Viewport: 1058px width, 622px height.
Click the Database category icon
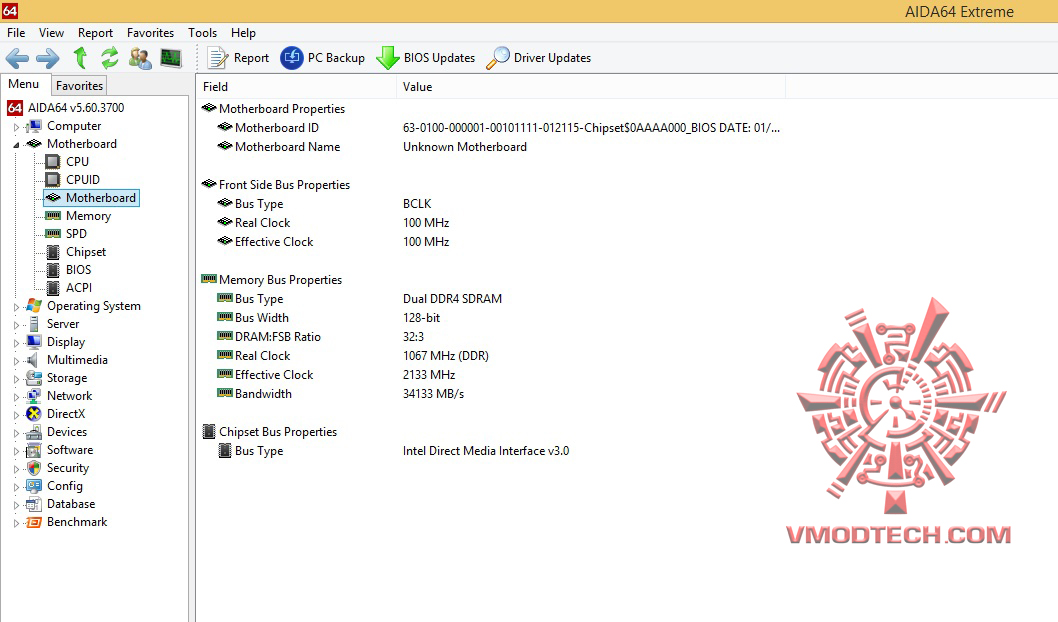coord(34,504)
